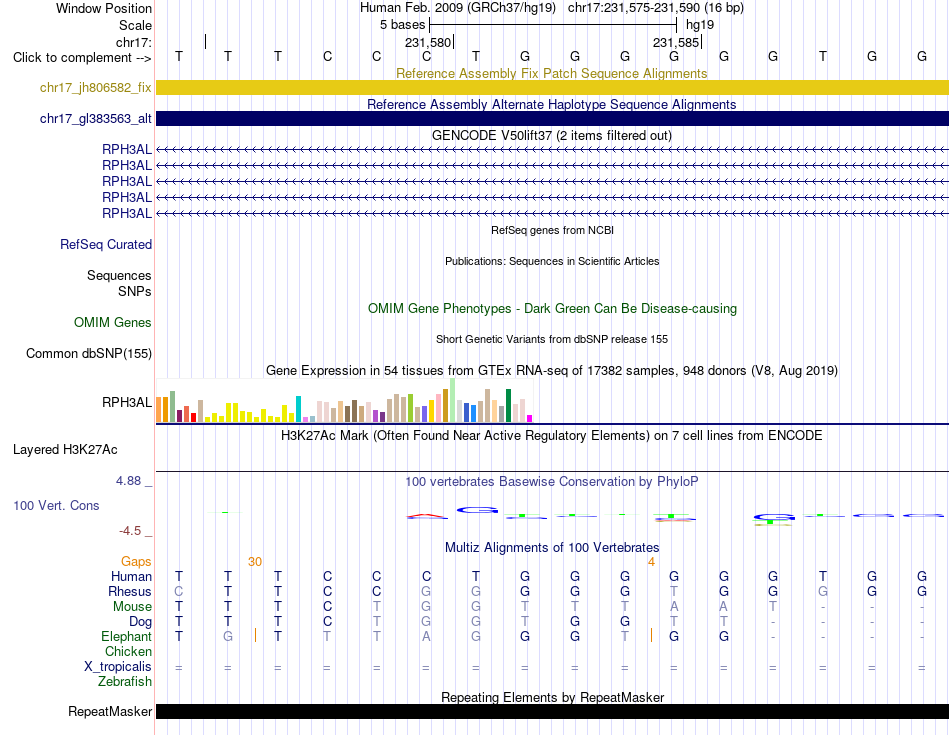Click the -4.5 lower PhyloP scale value
Viewport: 950px width, 735px height.
pyautogui.click(x=130, y=531)
